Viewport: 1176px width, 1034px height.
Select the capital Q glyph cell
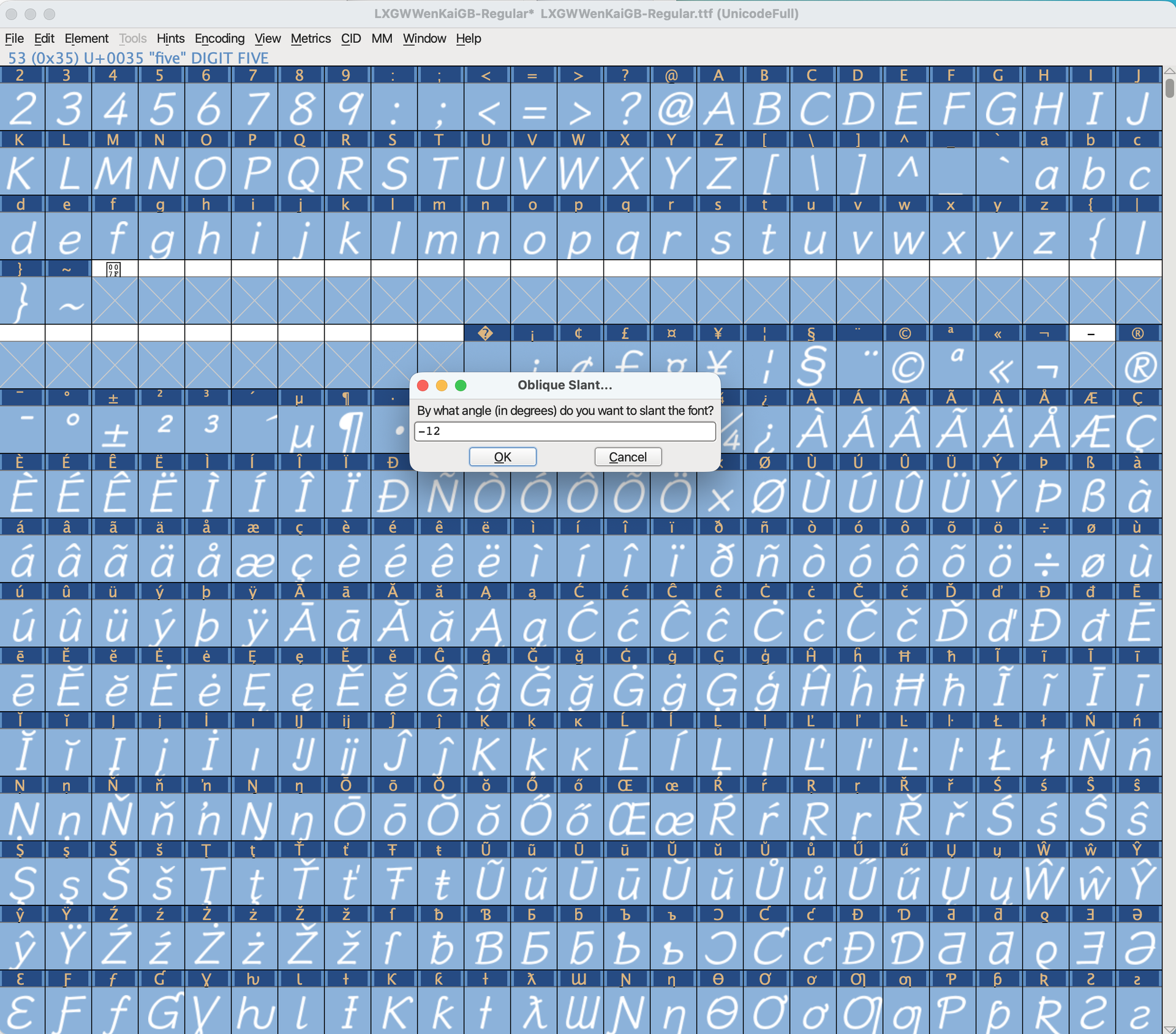[300, 173]
